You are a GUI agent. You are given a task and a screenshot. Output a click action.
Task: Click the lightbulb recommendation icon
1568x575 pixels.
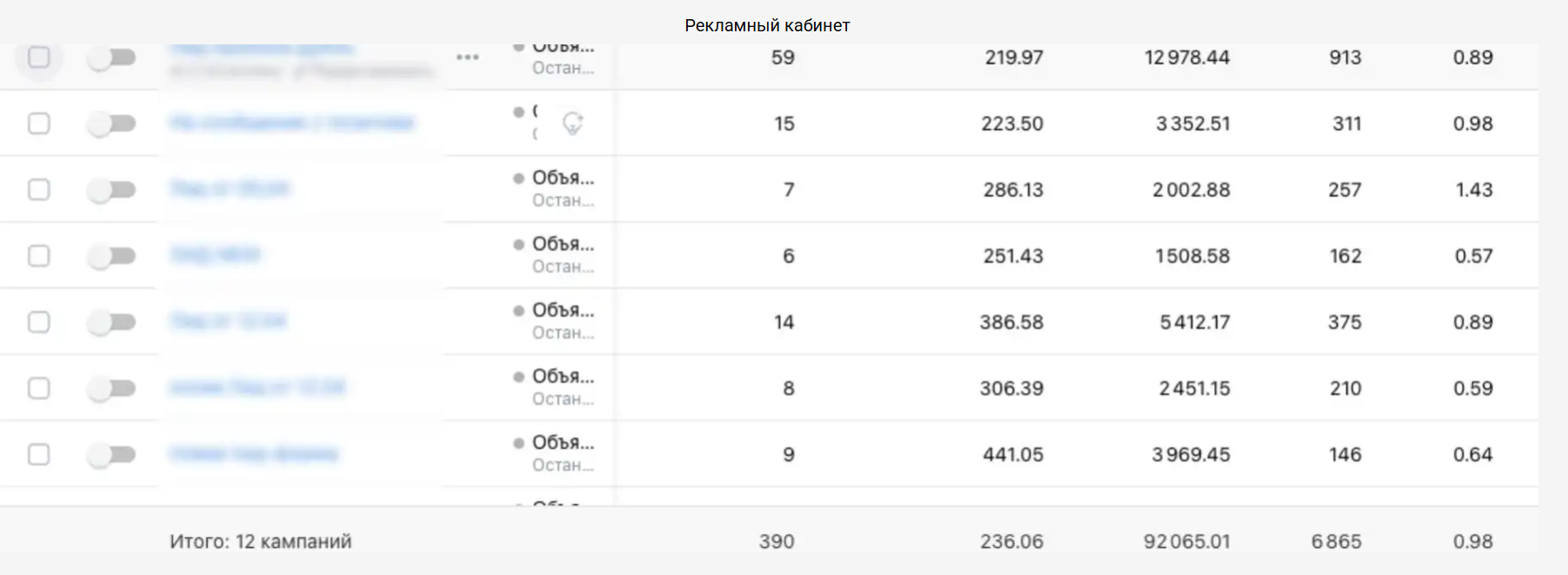(x=572, y=124)
